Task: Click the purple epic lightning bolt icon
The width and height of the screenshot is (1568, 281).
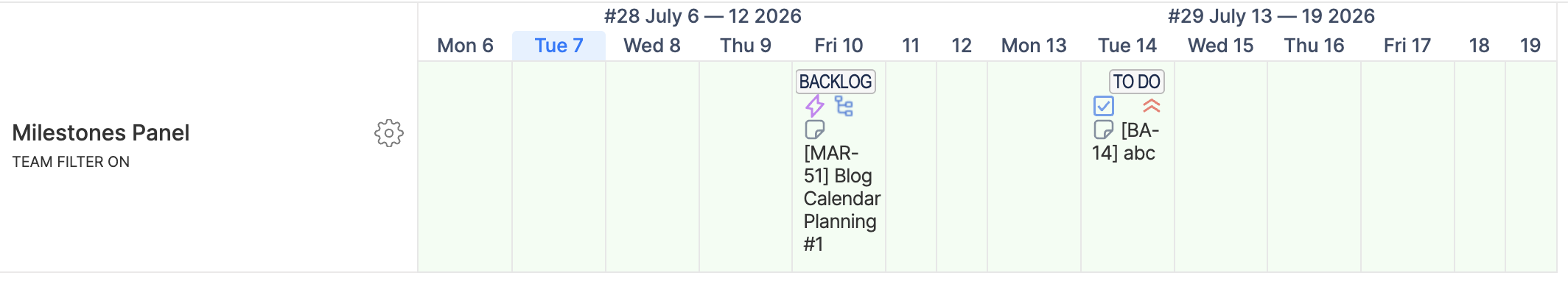Action: [x=814, y=107]
